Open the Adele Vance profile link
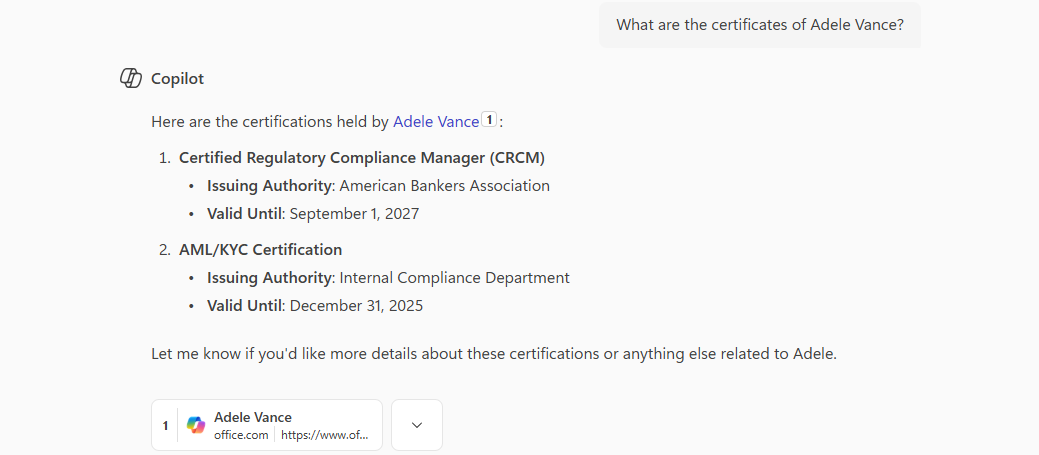1039x455 pixels. (x=436, y=122)
